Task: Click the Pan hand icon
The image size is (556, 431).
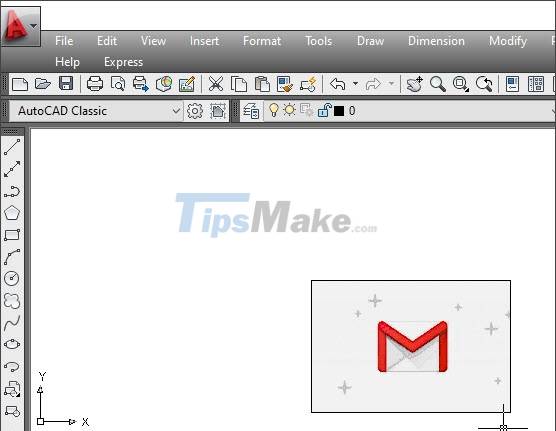Action: (414, 84)
